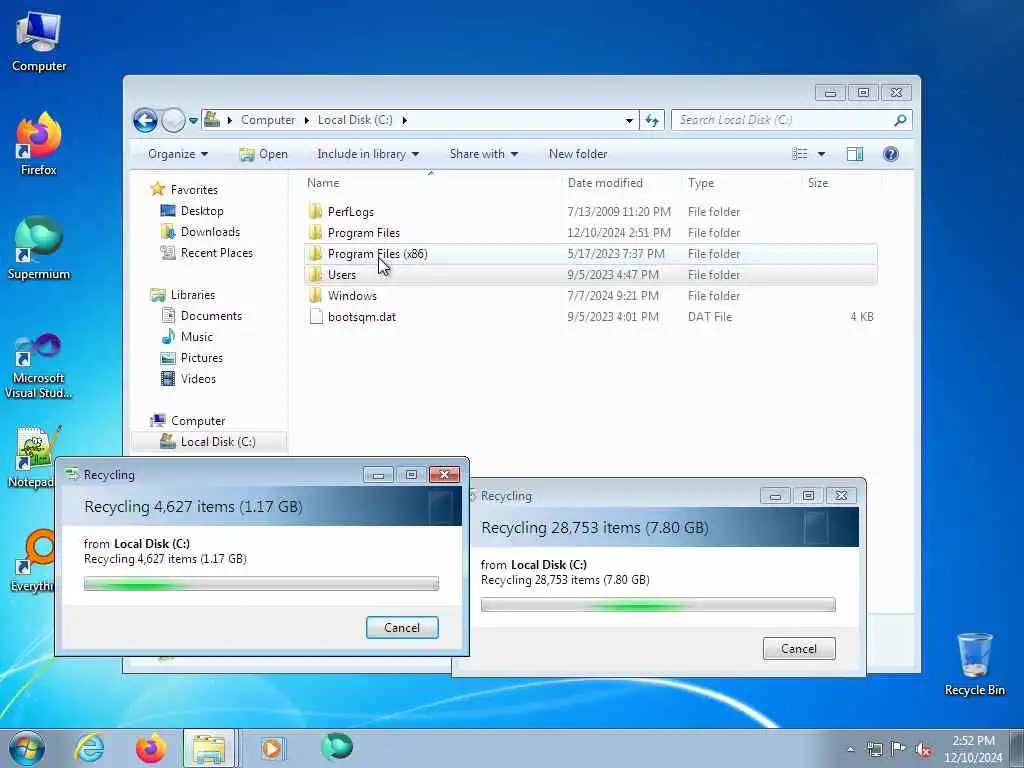Click the network tray icon
Viewport: 1024px width, 768px height.
point(874,749)
